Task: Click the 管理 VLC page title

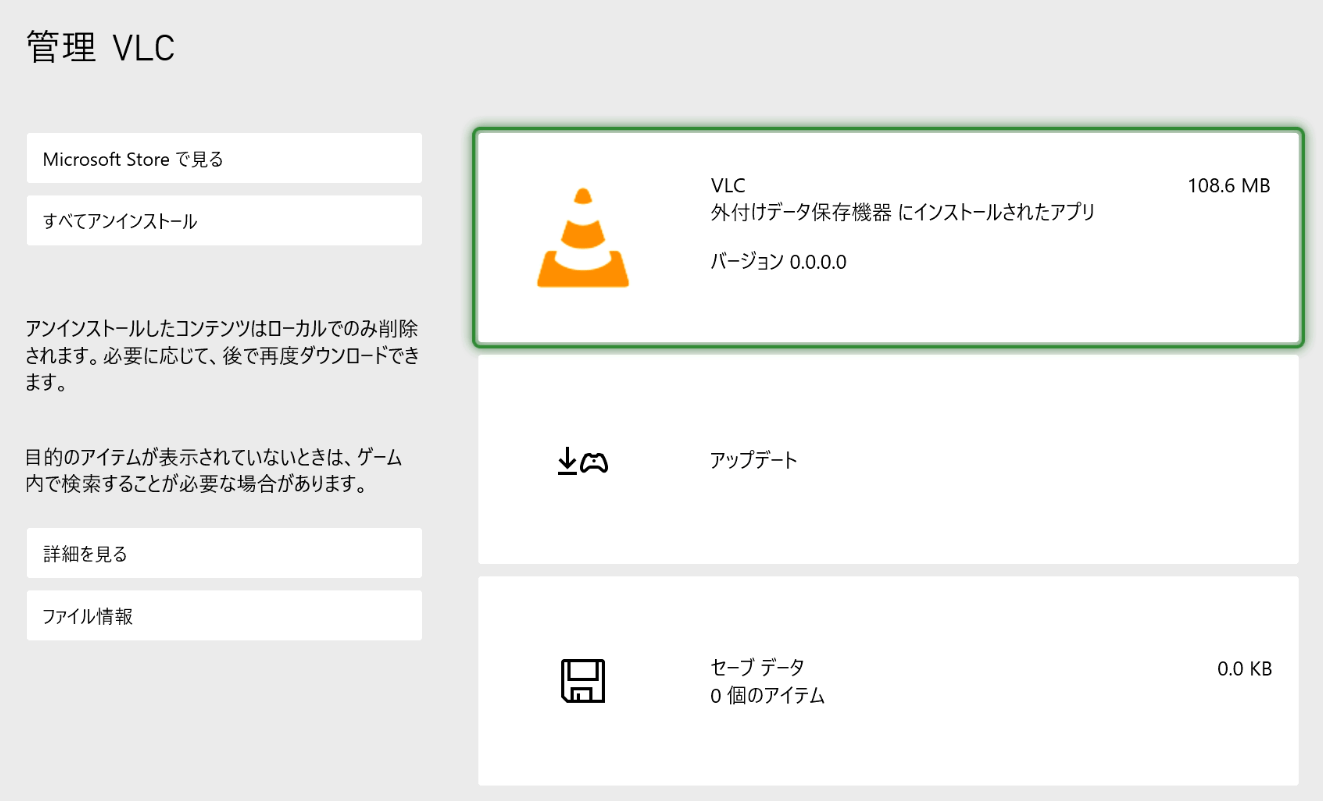Action: (101, 48)
